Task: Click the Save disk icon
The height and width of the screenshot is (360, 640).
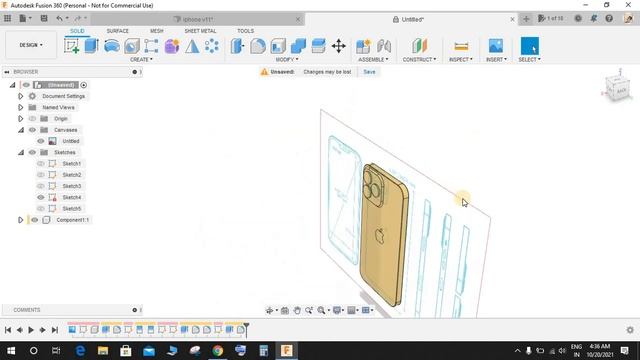Action: click(44, 18)
